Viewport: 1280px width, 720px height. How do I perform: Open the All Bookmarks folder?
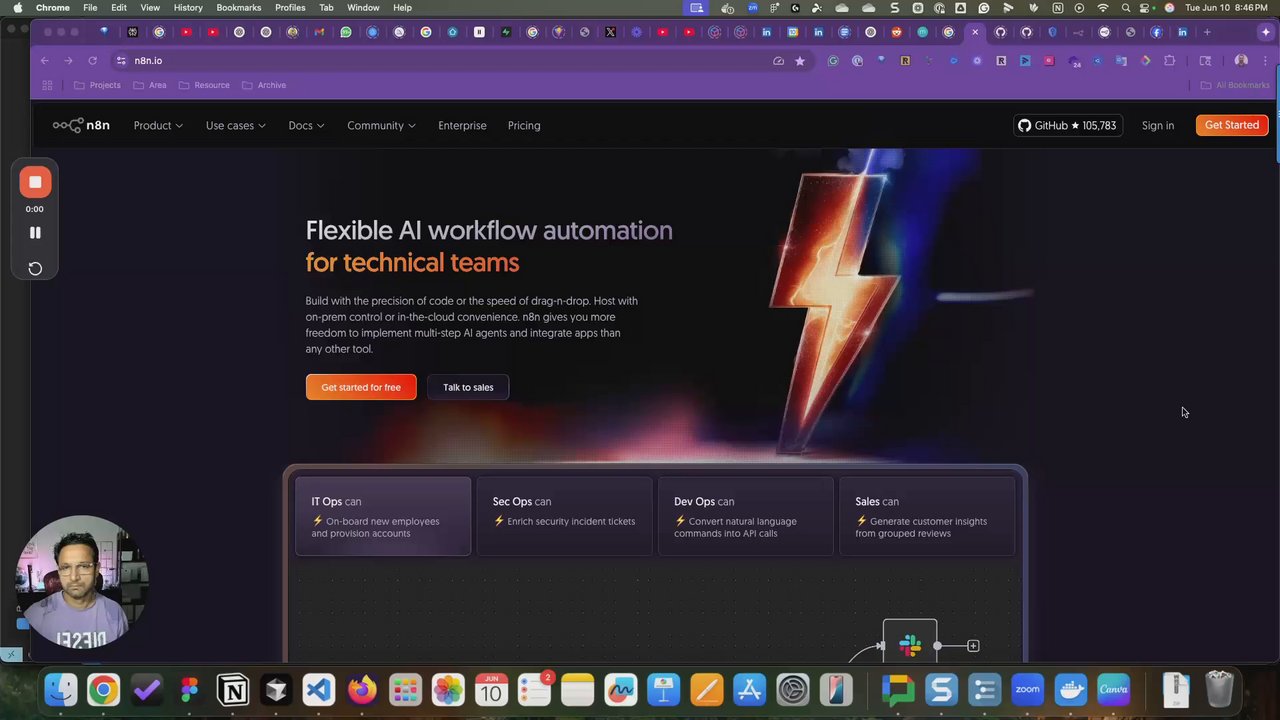[x=1235, y=85]
